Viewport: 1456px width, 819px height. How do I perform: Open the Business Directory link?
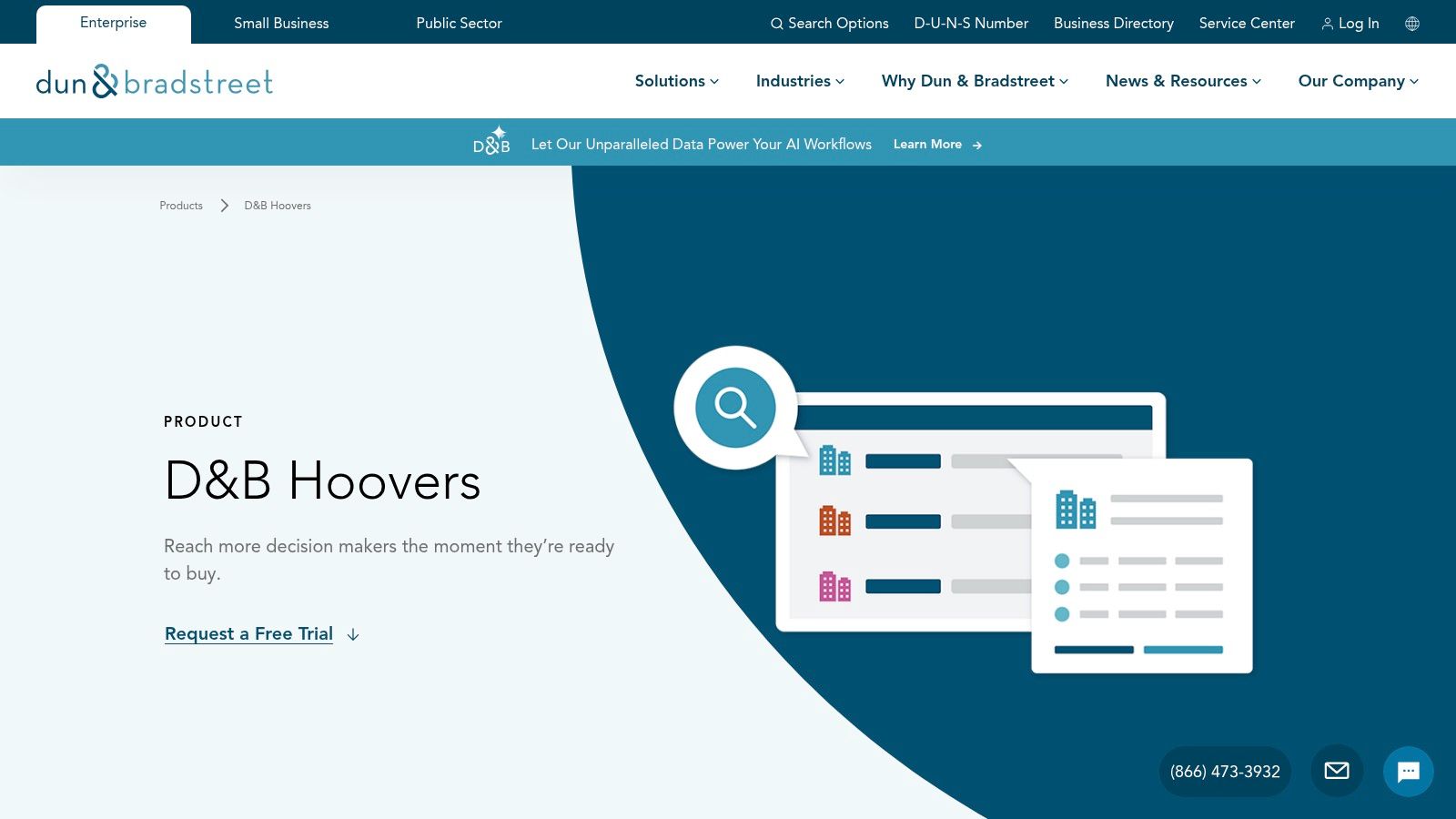pos(1112,24)
